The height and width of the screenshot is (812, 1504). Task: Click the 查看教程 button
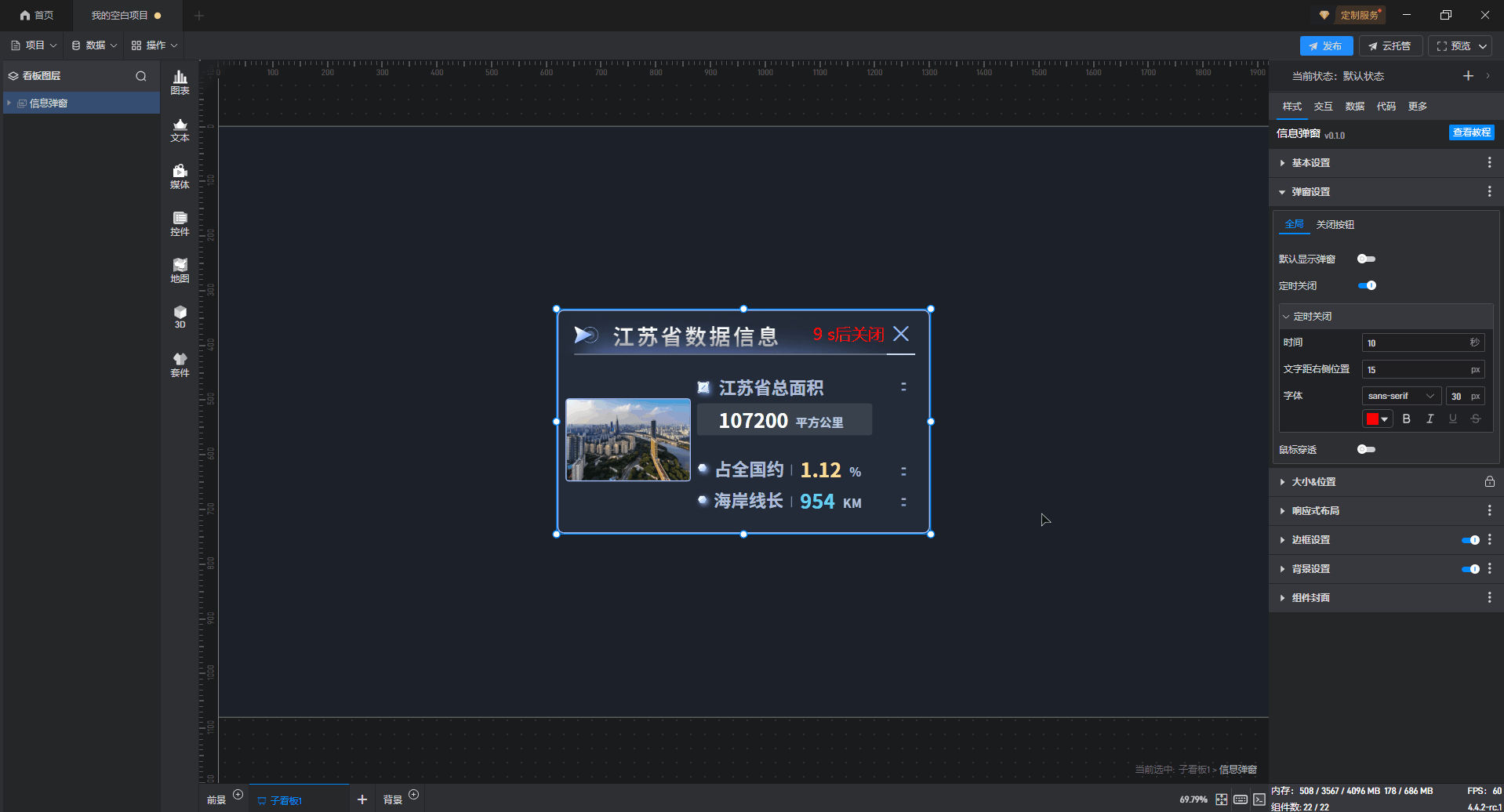[x=1471, y=132]
